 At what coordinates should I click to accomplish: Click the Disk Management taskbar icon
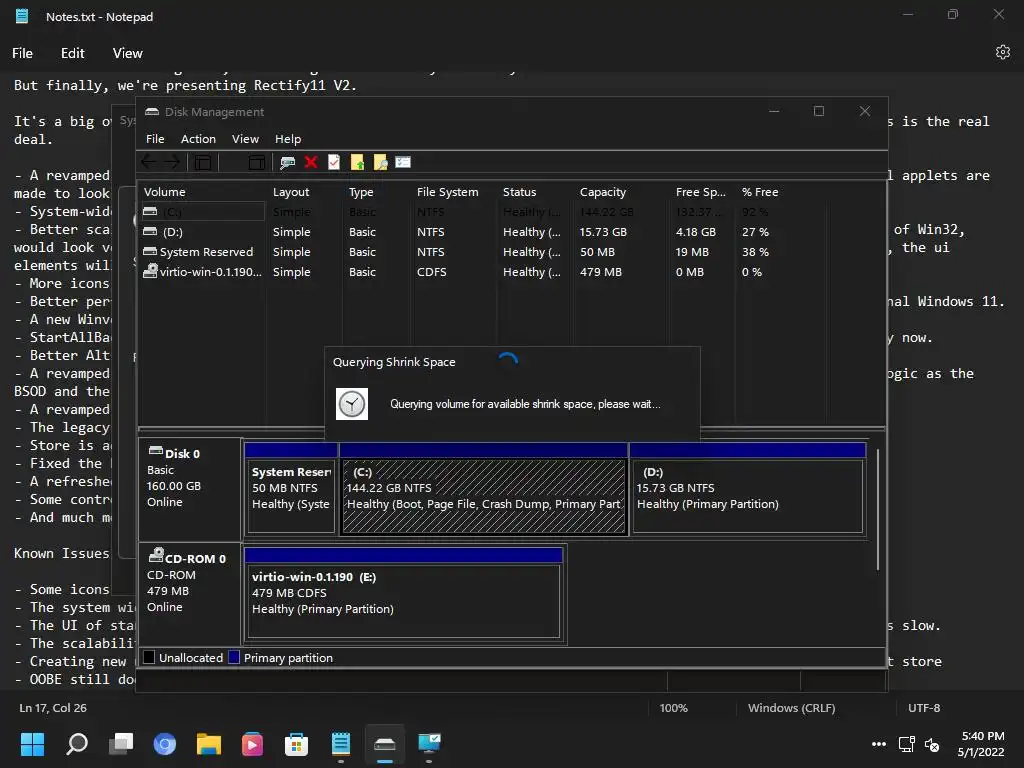(x=385, y=744)
